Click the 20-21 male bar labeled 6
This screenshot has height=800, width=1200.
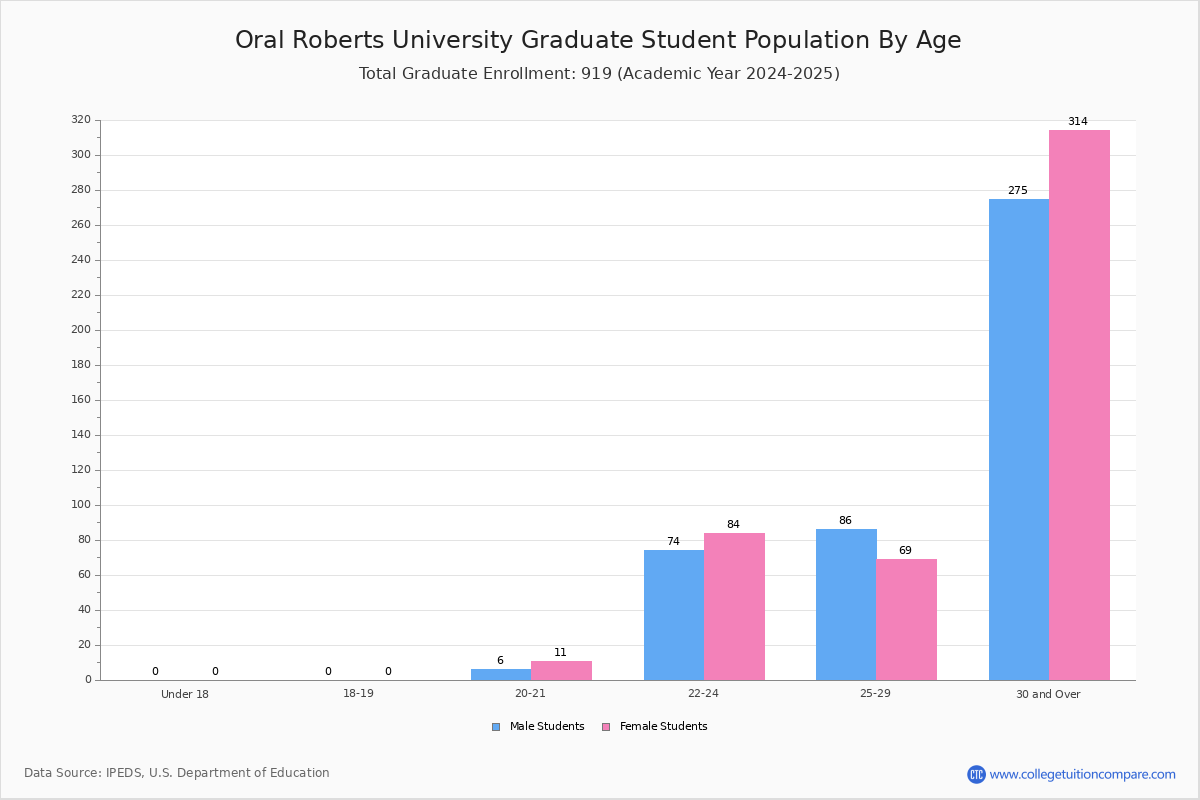[501, 675]
